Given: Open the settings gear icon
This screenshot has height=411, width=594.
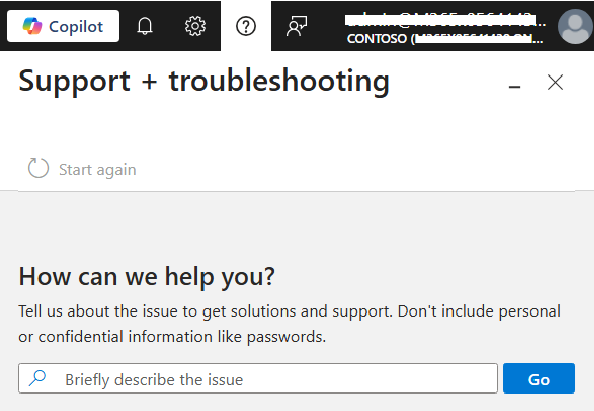Looking at the screenshot, I should [x=195, y=26].
